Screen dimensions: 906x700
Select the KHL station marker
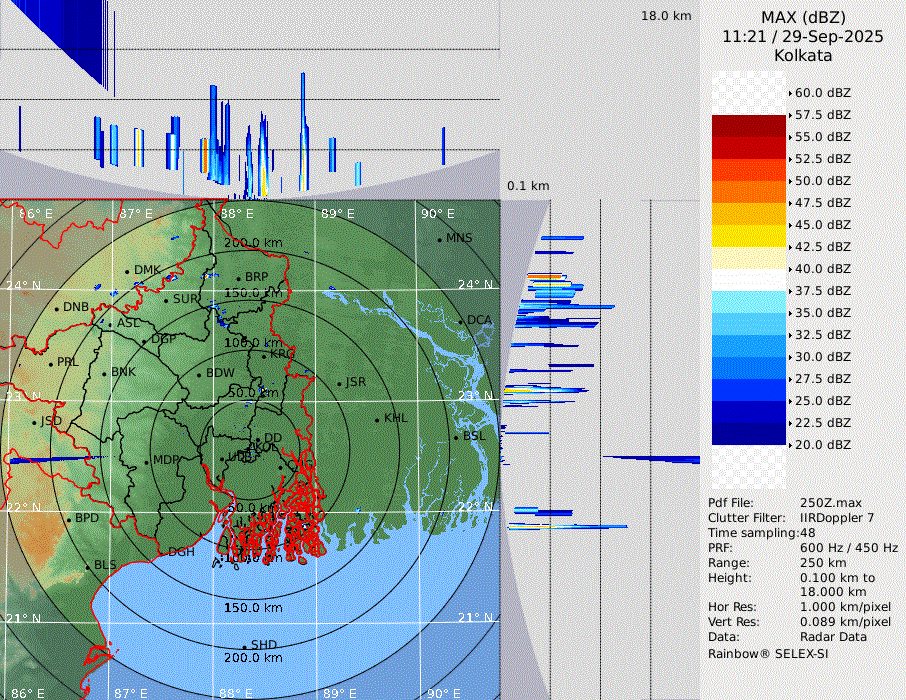tap(377, 419)
